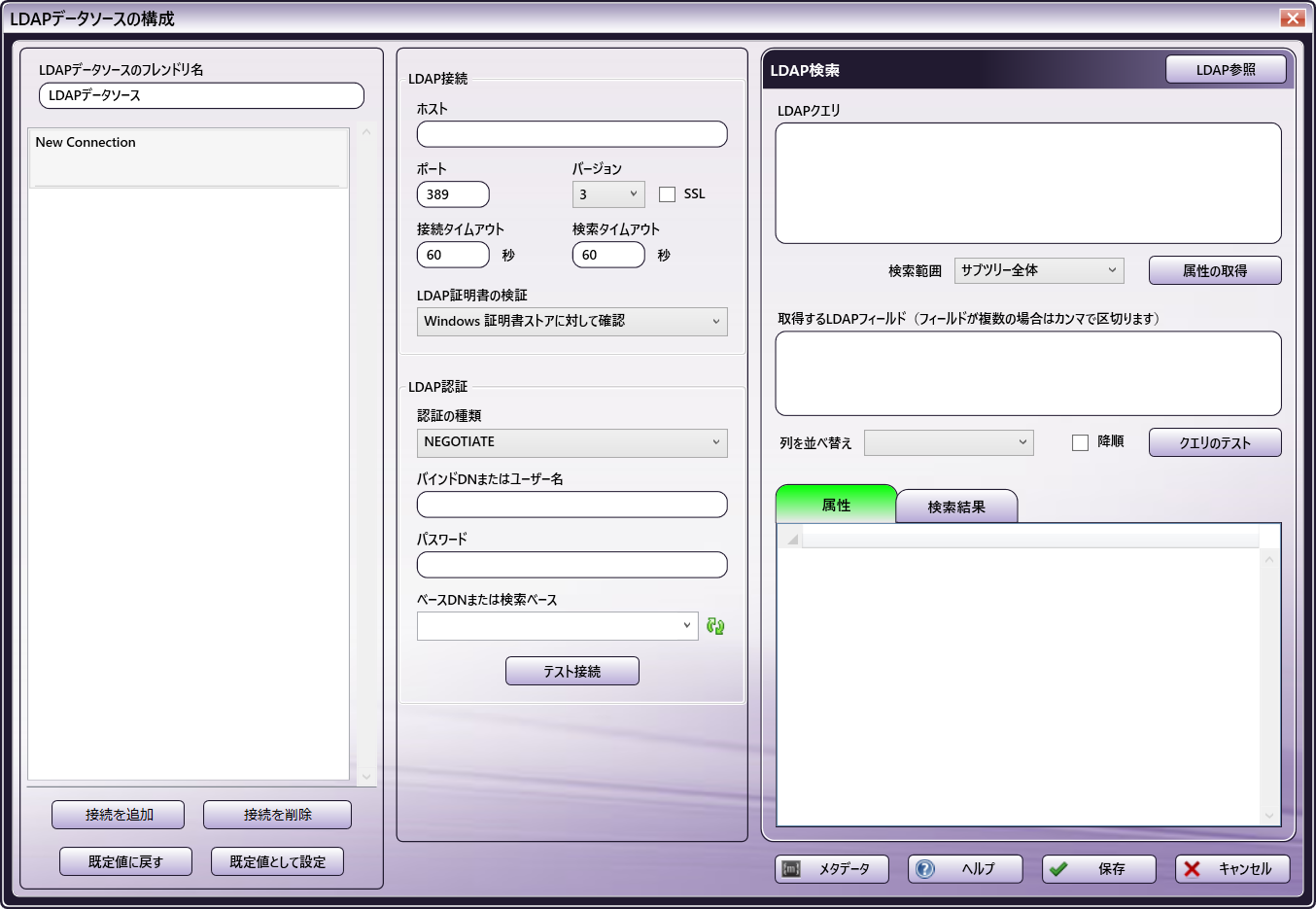Click the クエリのテスト button

click(x=1215, y=442)
